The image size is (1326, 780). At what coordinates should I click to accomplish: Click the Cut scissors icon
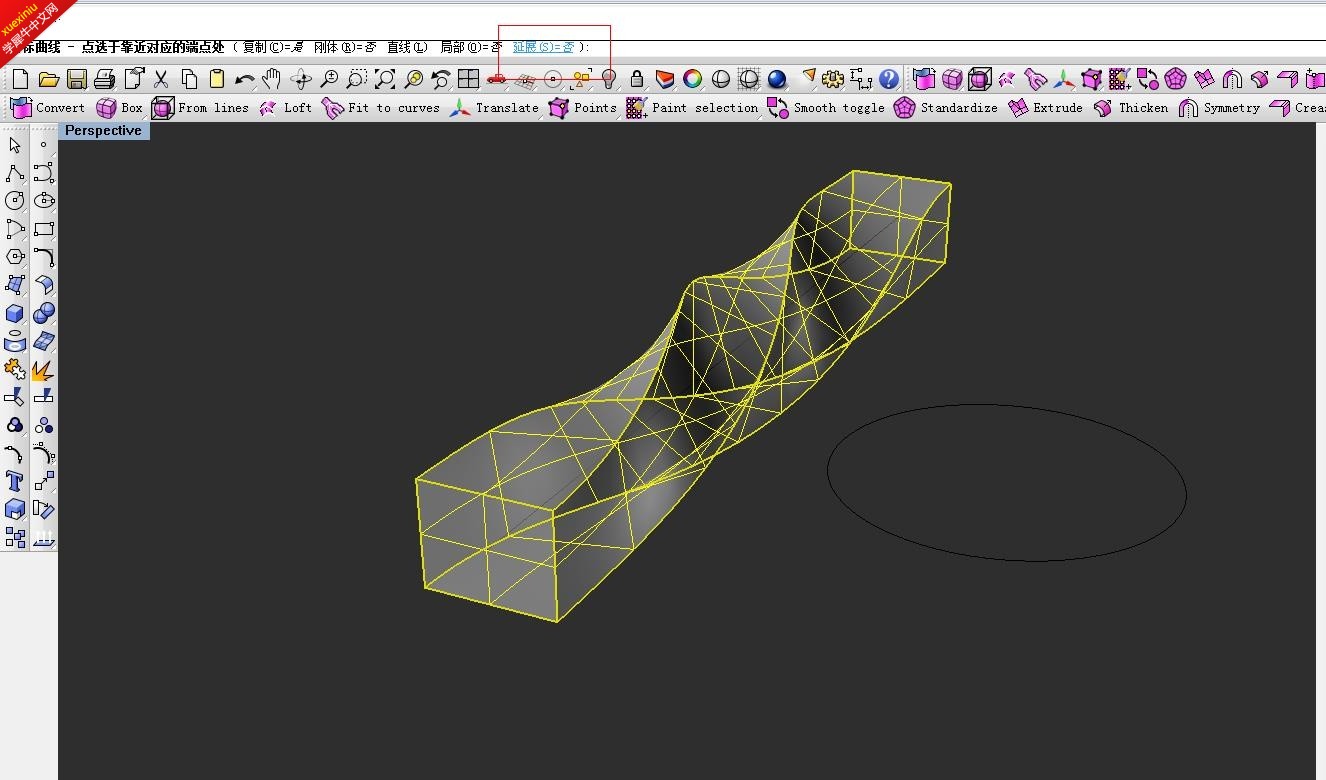tap(161, 79)
